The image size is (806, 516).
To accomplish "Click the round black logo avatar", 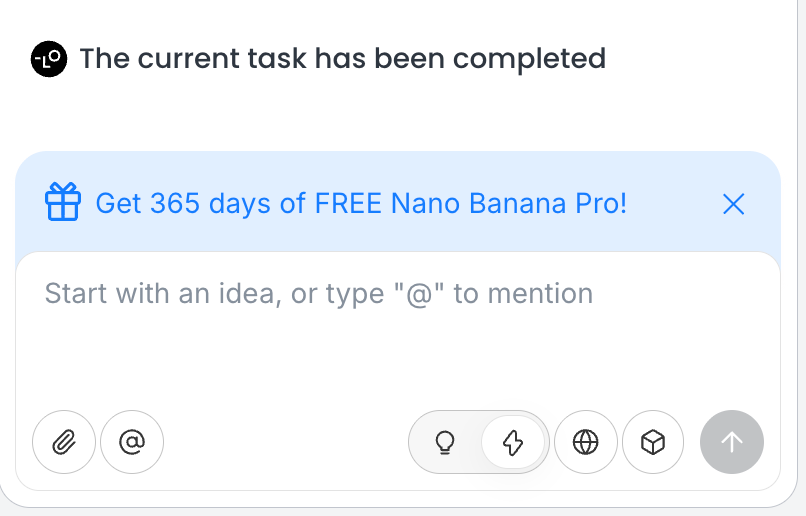I will tap(49, 59).
